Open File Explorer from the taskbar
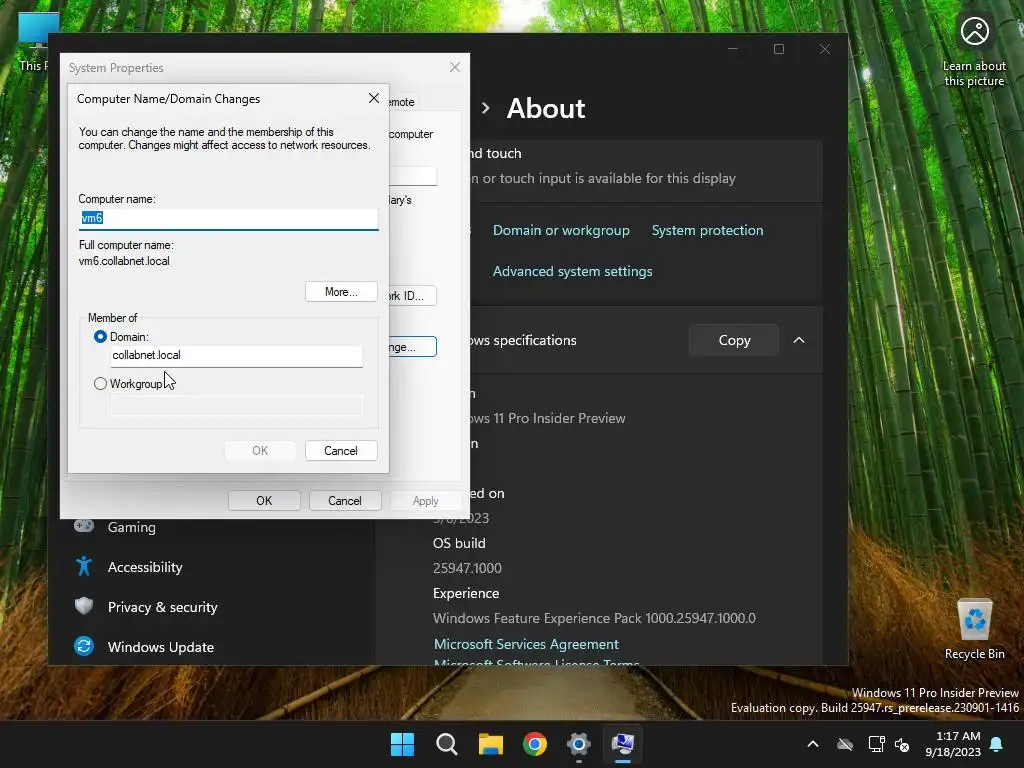This screenshot has height=768, width=1024. pos(490,744)
